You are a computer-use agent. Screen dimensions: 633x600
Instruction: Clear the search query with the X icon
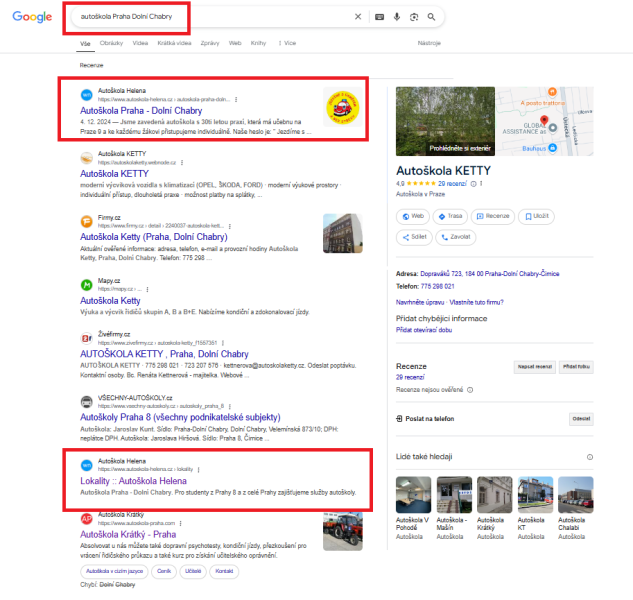[x=358, y=17]
